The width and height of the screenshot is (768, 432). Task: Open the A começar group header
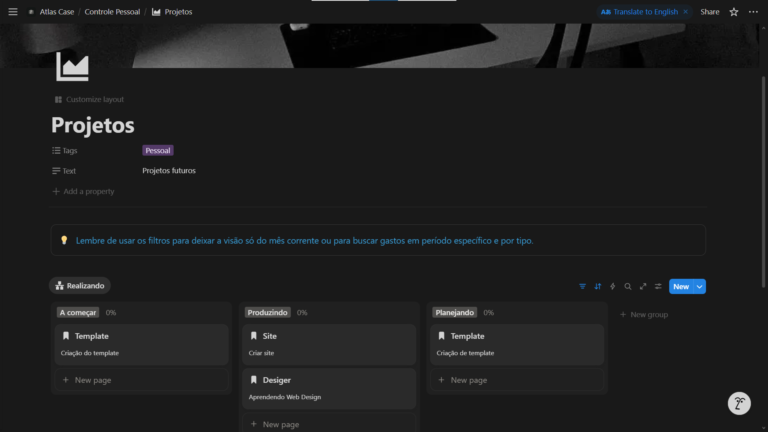click(78, 313)
